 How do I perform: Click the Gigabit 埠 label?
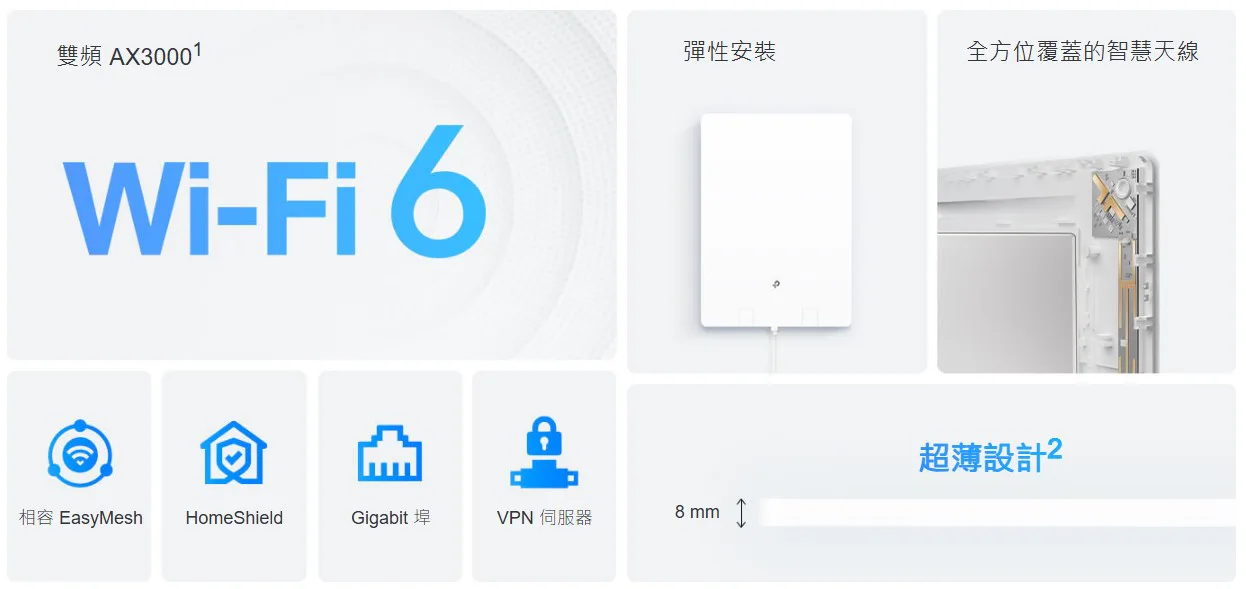click(x=390, y=518)
